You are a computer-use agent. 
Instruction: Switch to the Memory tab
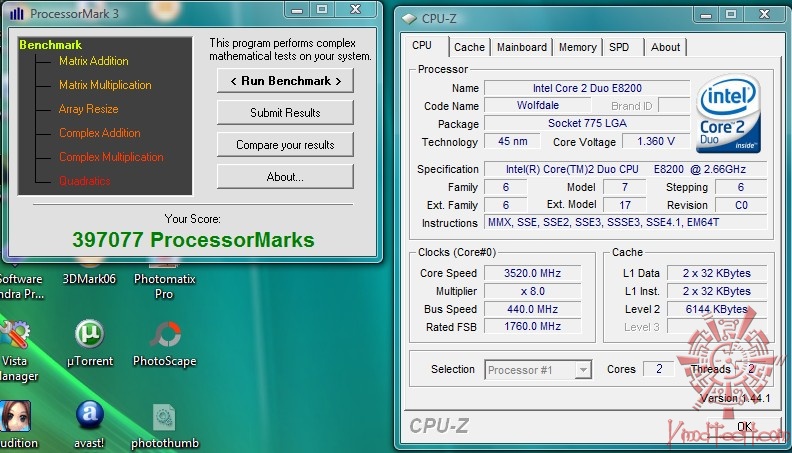(578, 47)
